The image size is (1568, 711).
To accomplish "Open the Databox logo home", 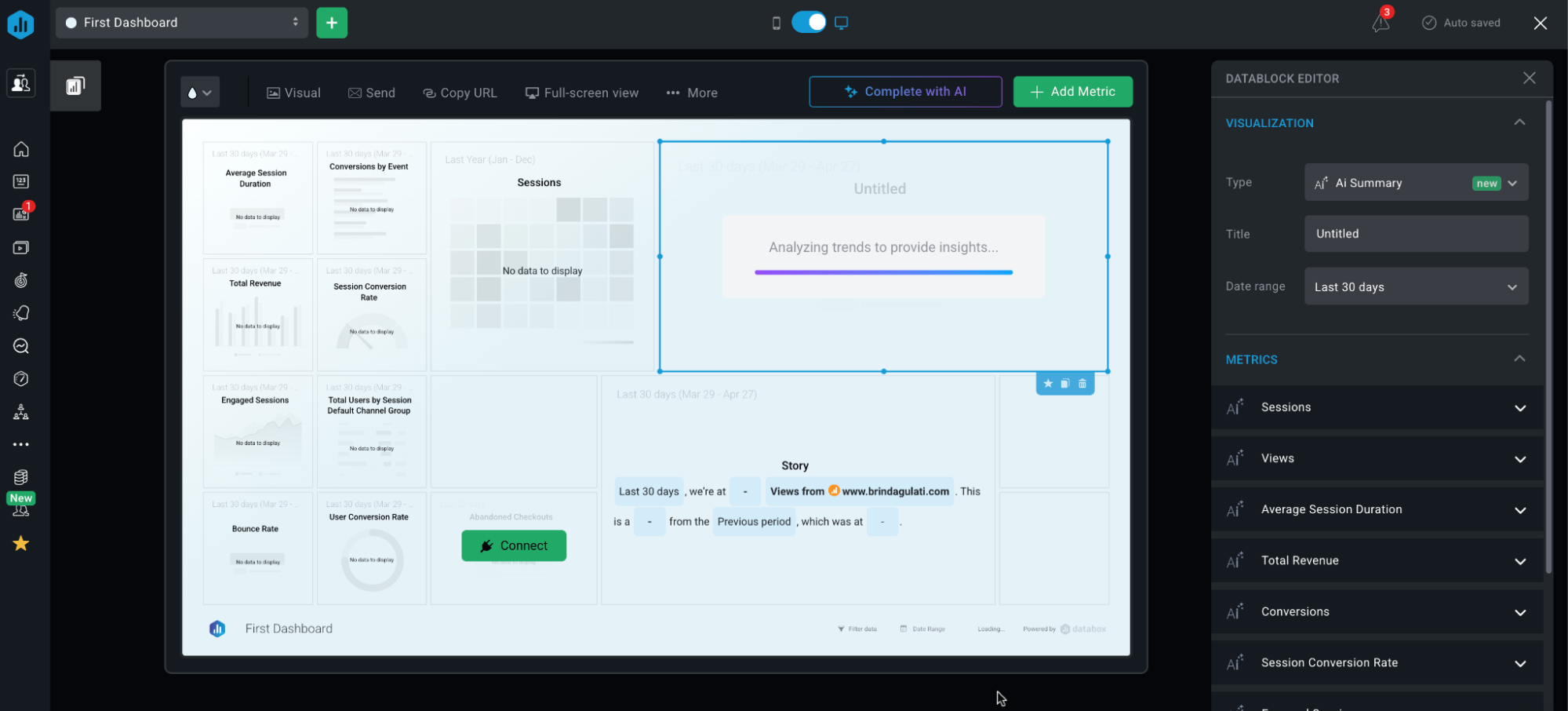I will (x=20, y=24).
